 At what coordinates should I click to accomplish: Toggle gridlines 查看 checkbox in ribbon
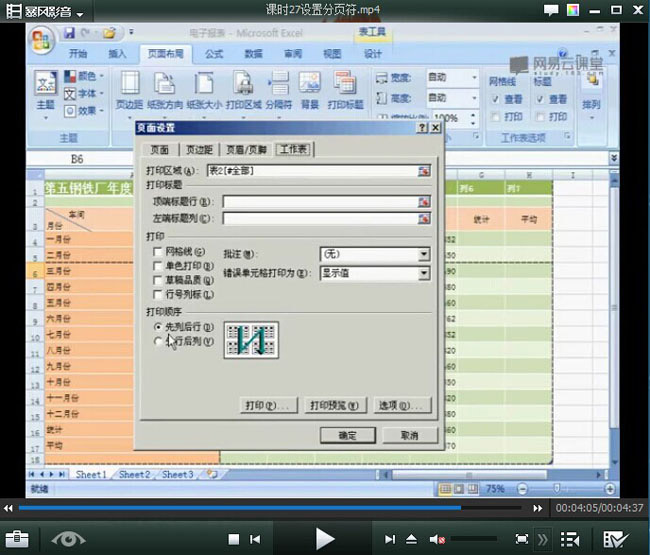point(495,99)
